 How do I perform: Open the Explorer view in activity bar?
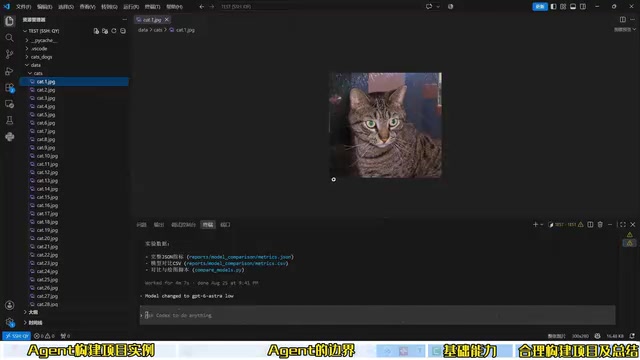(x=9, y=21)
